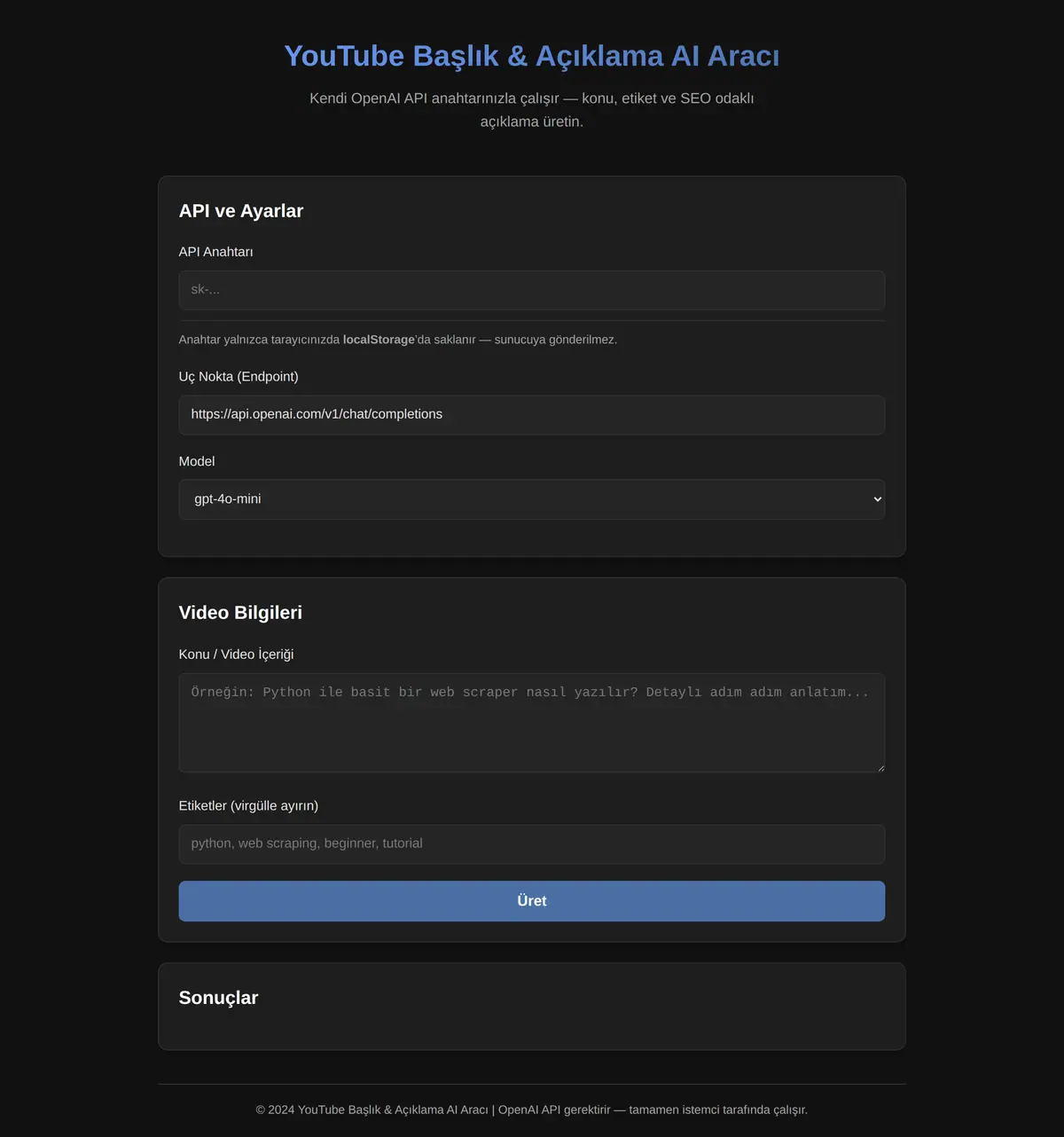Open the Model dropdown showing gpt-4o-mini
1064x1137 pixels.
(531, 499)
